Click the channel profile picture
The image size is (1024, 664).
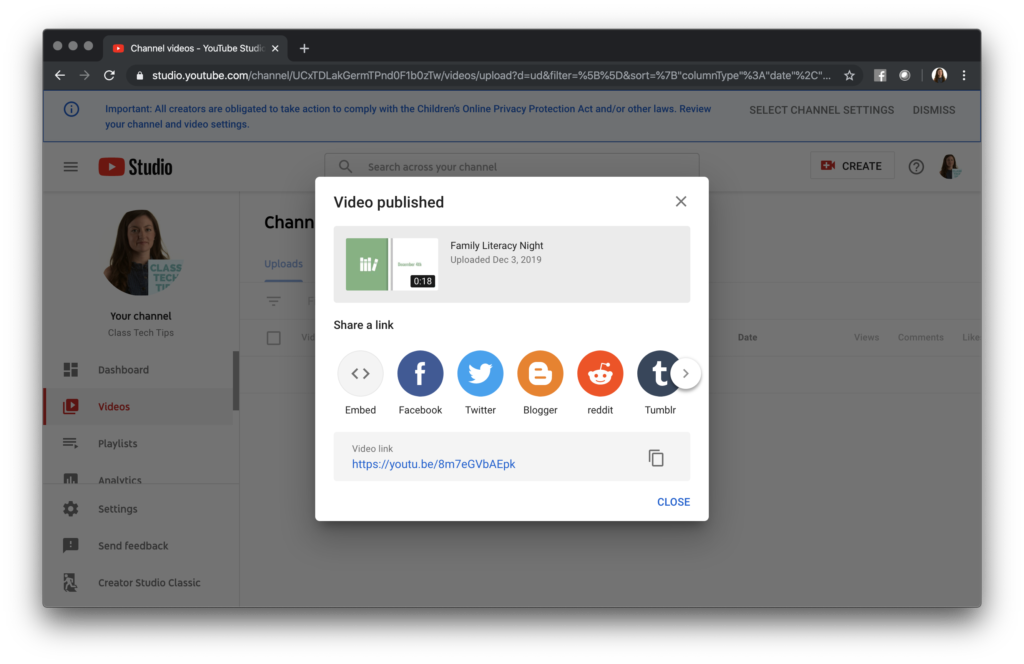point(141,252)
